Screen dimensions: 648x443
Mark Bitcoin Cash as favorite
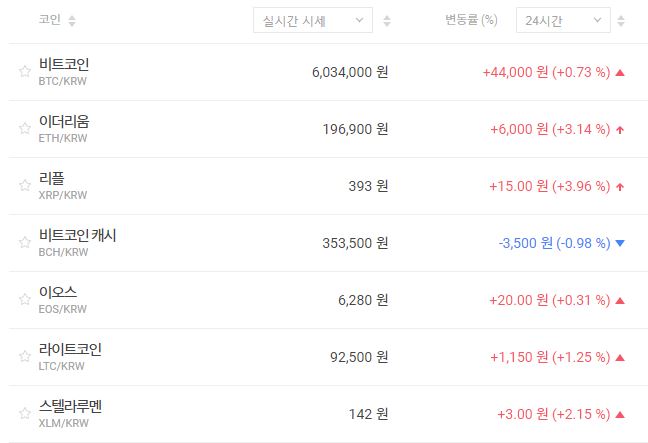pos(25,242)
